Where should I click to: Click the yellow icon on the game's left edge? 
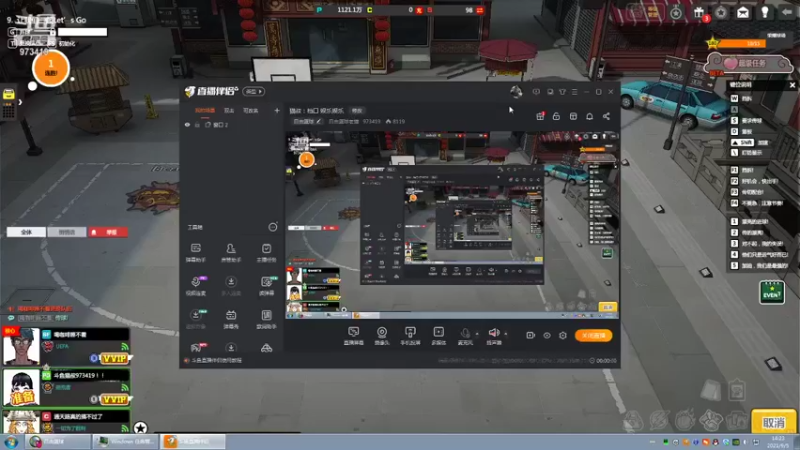point(8,94)
